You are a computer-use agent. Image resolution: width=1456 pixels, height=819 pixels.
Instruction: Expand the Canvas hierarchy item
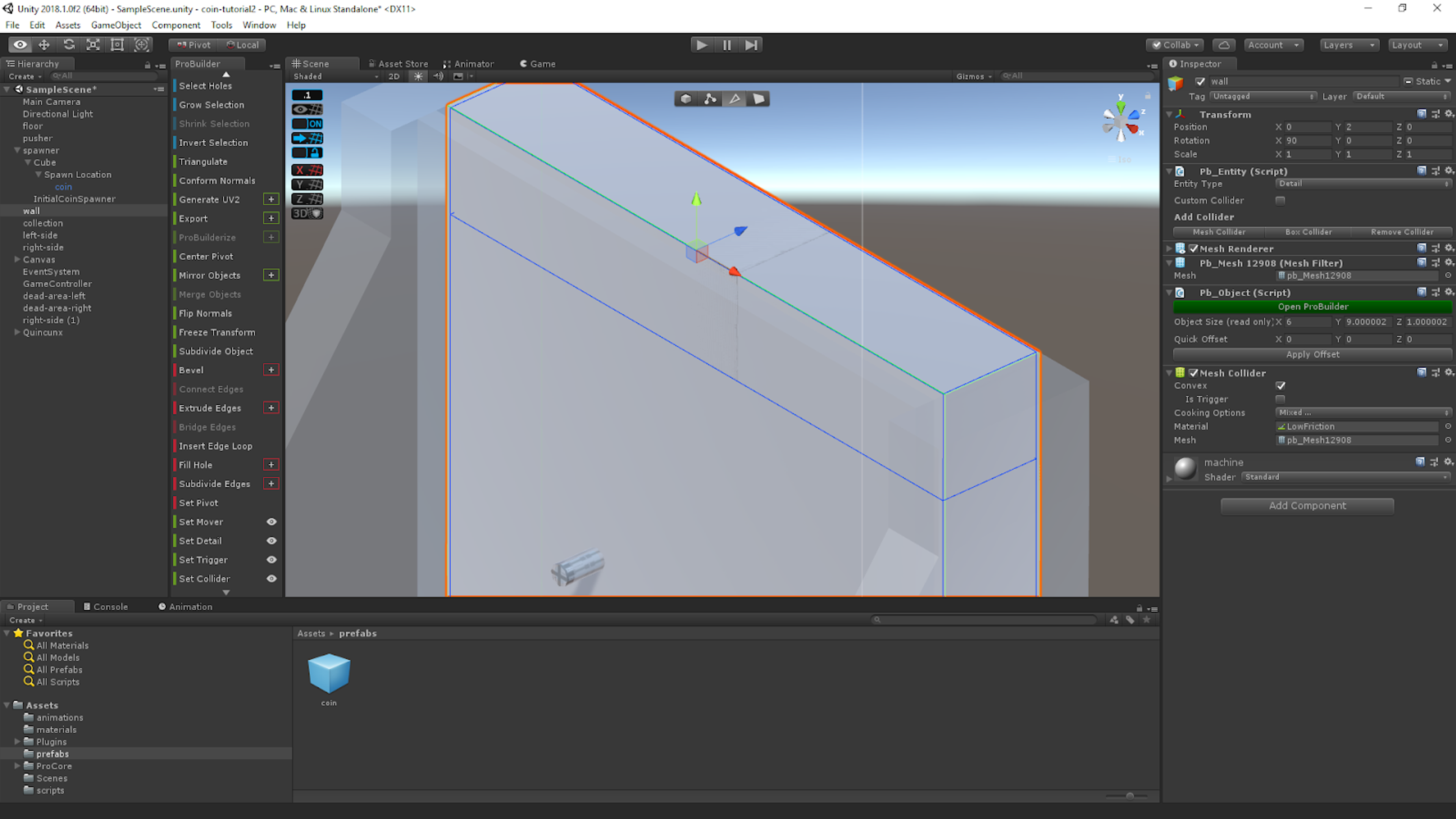(x=17, y=259)
